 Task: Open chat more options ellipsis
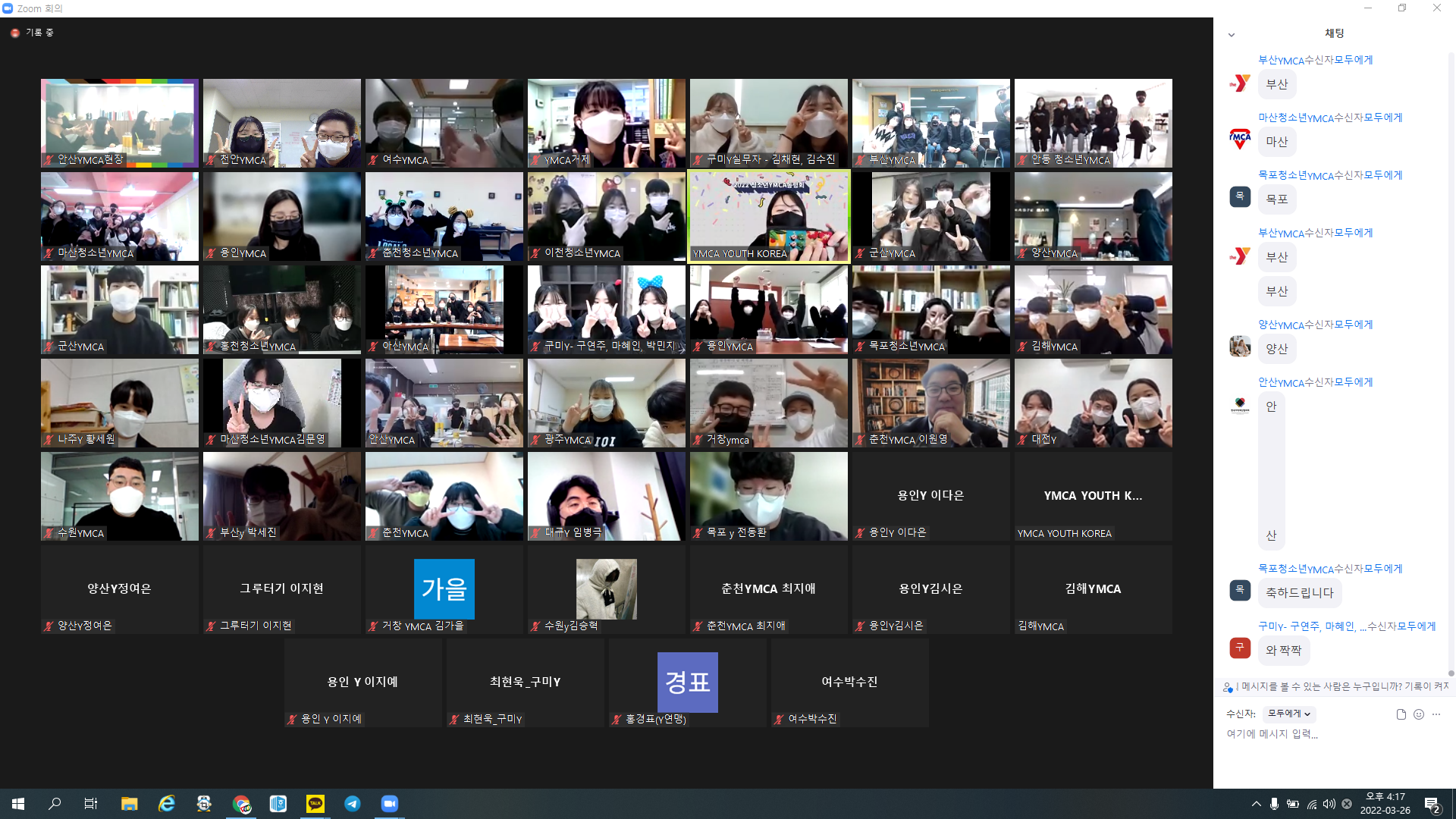click(x=1436, y=714)
